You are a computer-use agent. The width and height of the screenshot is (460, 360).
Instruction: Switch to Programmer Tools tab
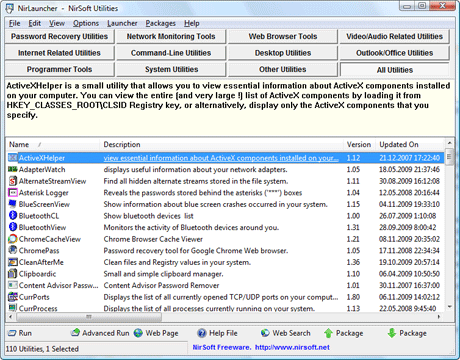click(59, 69)
